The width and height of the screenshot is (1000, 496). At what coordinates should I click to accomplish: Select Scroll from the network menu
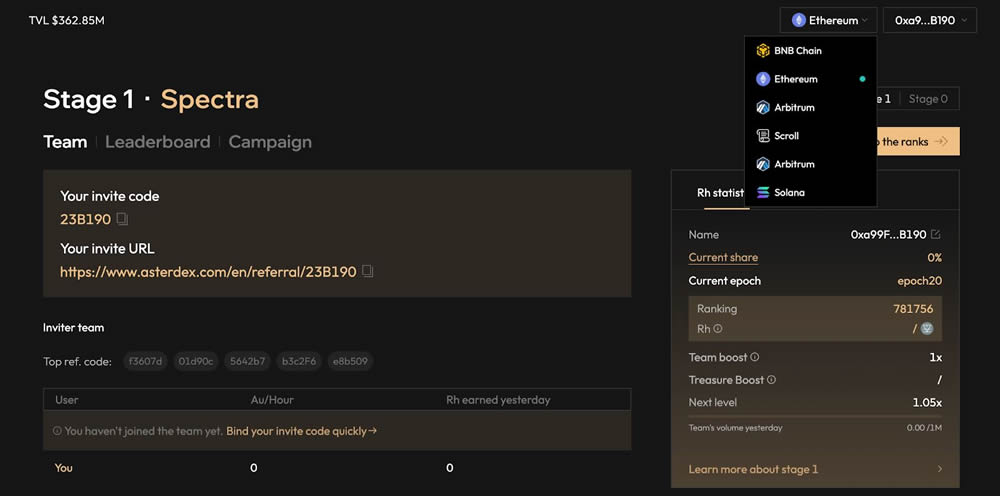pos(786,136)
